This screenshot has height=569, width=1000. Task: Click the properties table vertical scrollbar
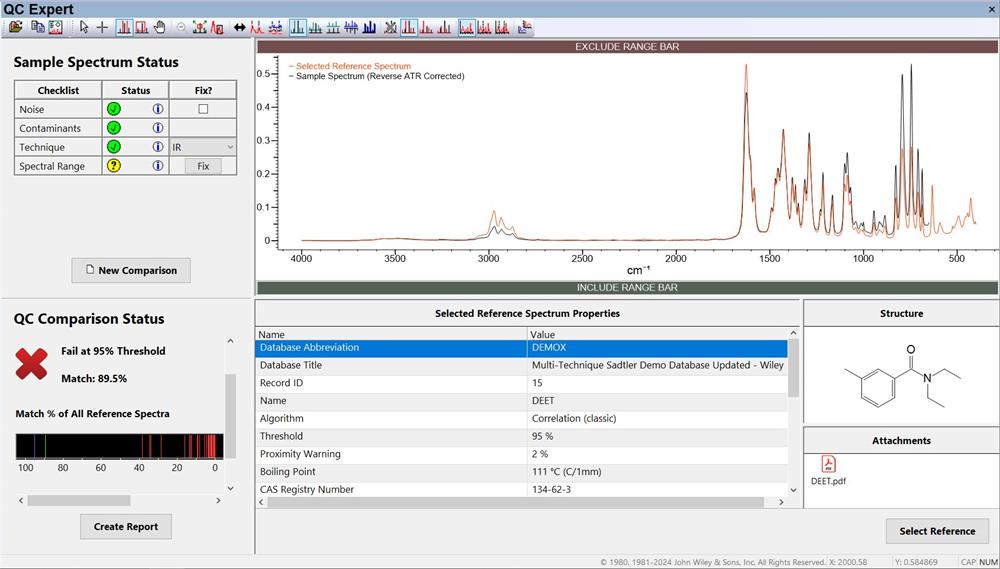point(794,370)
